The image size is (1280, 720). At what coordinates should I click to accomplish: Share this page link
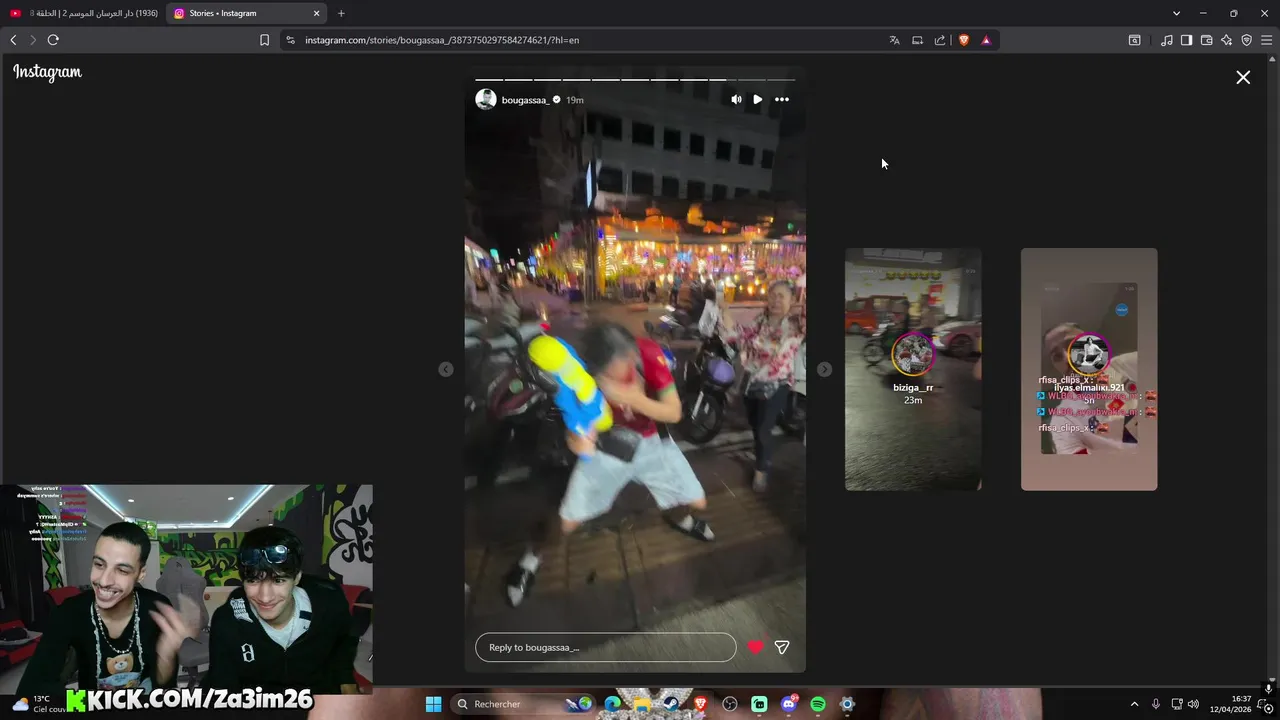click(x=940, y=40)
